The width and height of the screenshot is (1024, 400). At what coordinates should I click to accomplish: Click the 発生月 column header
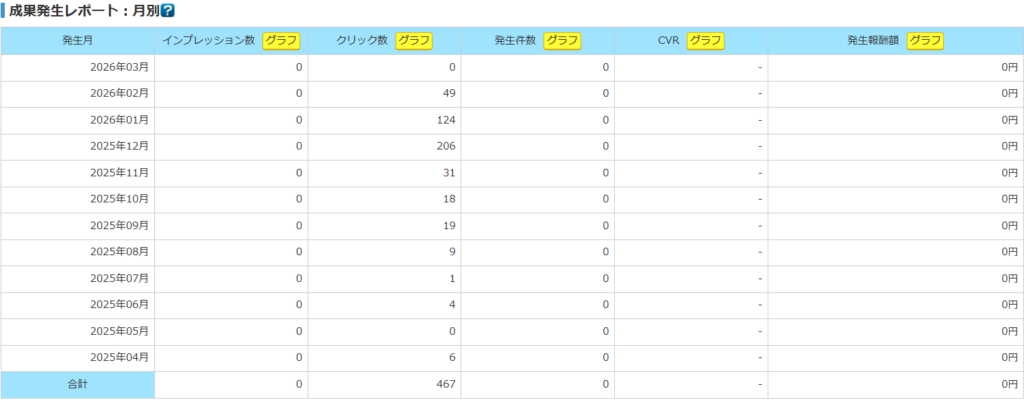click(78, 41)
